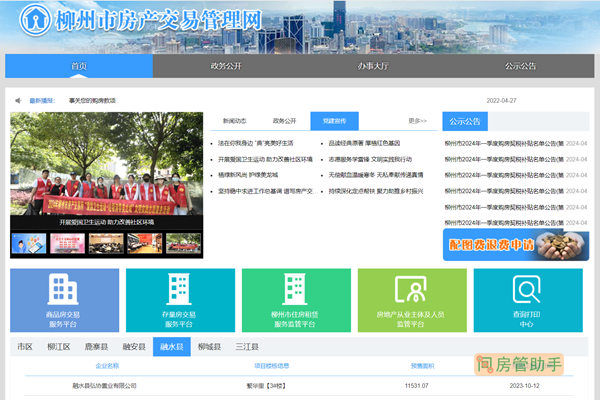600x400 pixels.
Task: Click the 项目楼栋信息 column header
Action: pos(272,366)
